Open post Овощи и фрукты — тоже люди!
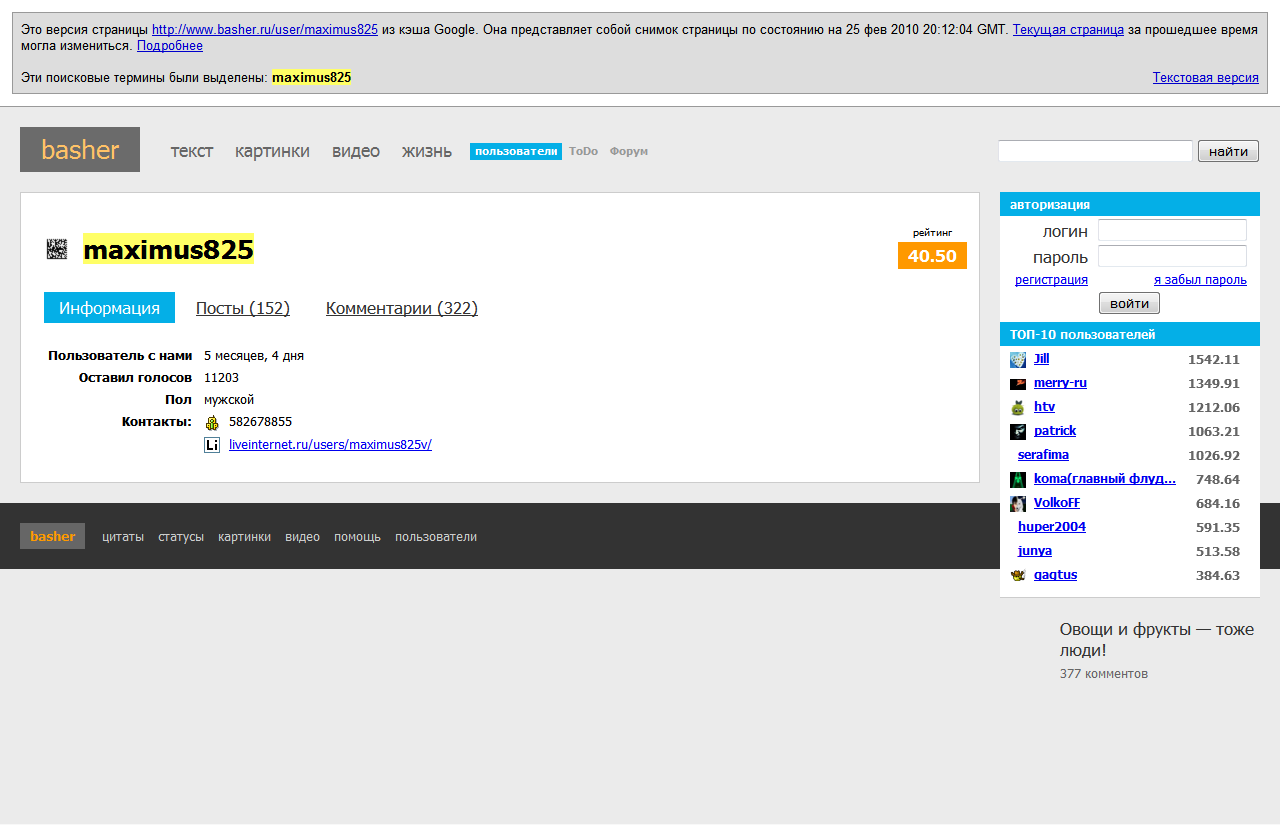 coord(1157,640)
